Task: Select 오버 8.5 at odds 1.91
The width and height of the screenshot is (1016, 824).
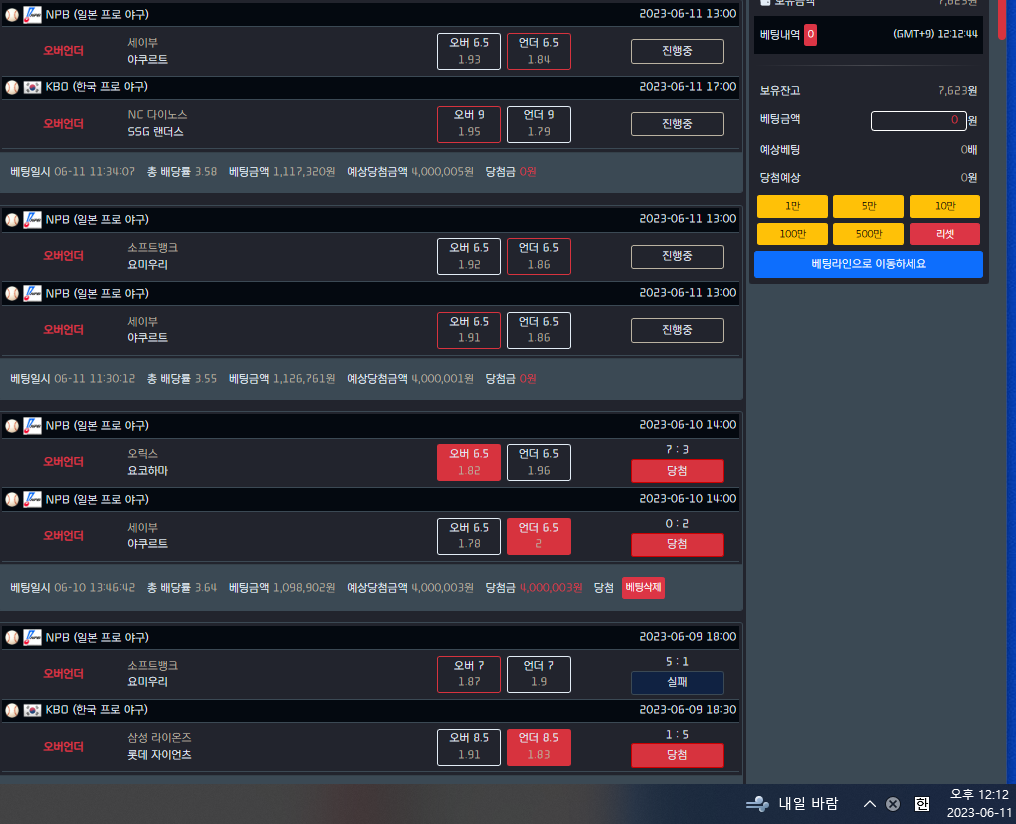Action: [469, 747]
